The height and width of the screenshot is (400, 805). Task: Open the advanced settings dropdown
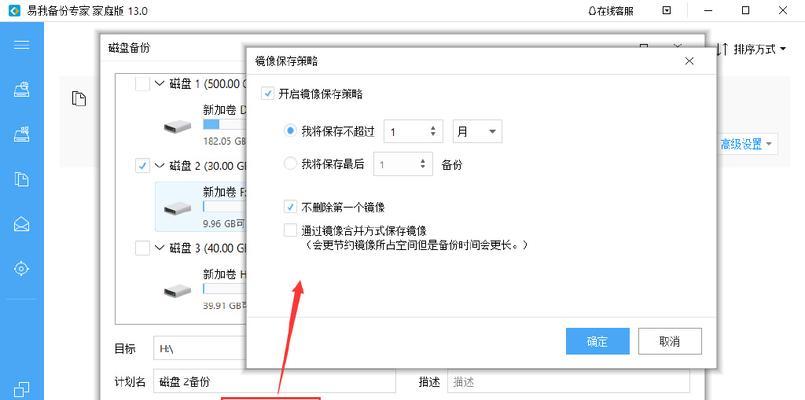(746, 145)
